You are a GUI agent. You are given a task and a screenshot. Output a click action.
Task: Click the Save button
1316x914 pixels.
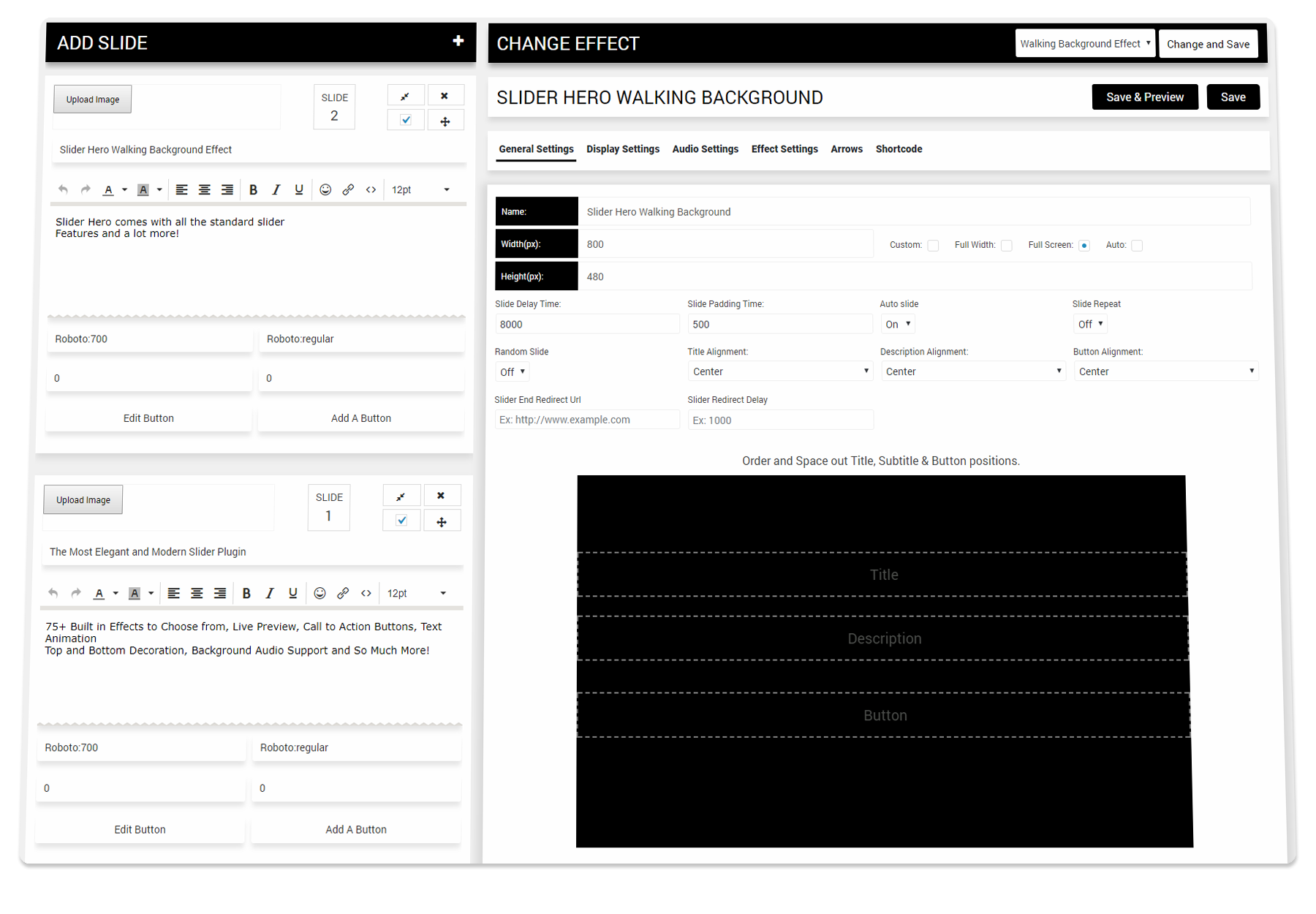1233,97
